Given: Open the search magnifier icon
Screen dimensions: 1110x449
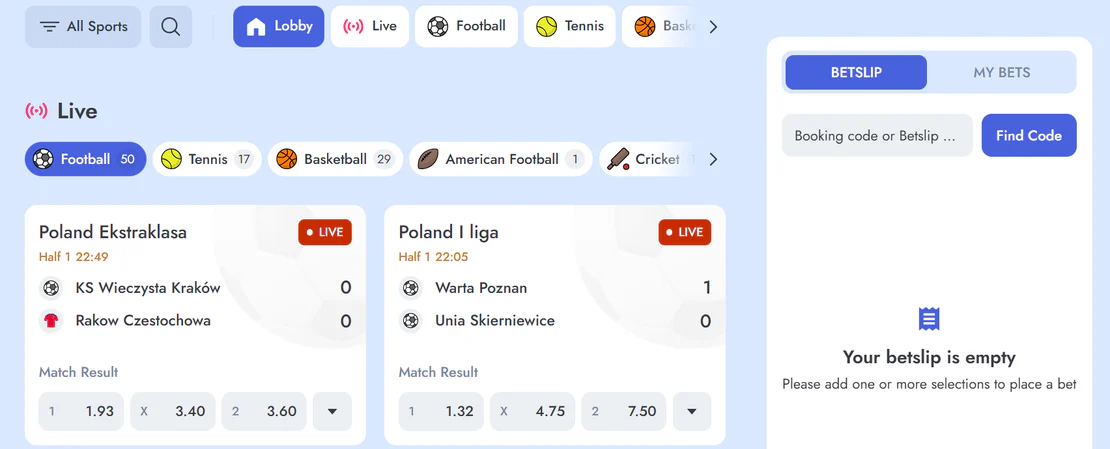Looking at the screenshot, I should [171, 27].
